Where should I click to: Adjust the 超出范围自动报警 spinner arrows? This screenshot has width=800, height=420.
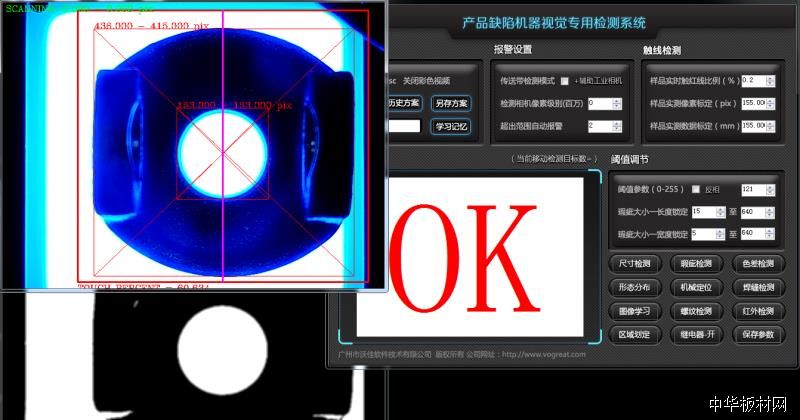pyautogui.click(x=617, y=126)
